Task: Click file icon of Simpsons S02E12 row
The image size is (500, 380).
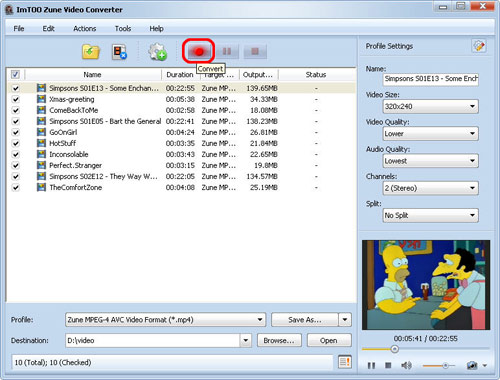Action: 41,176
